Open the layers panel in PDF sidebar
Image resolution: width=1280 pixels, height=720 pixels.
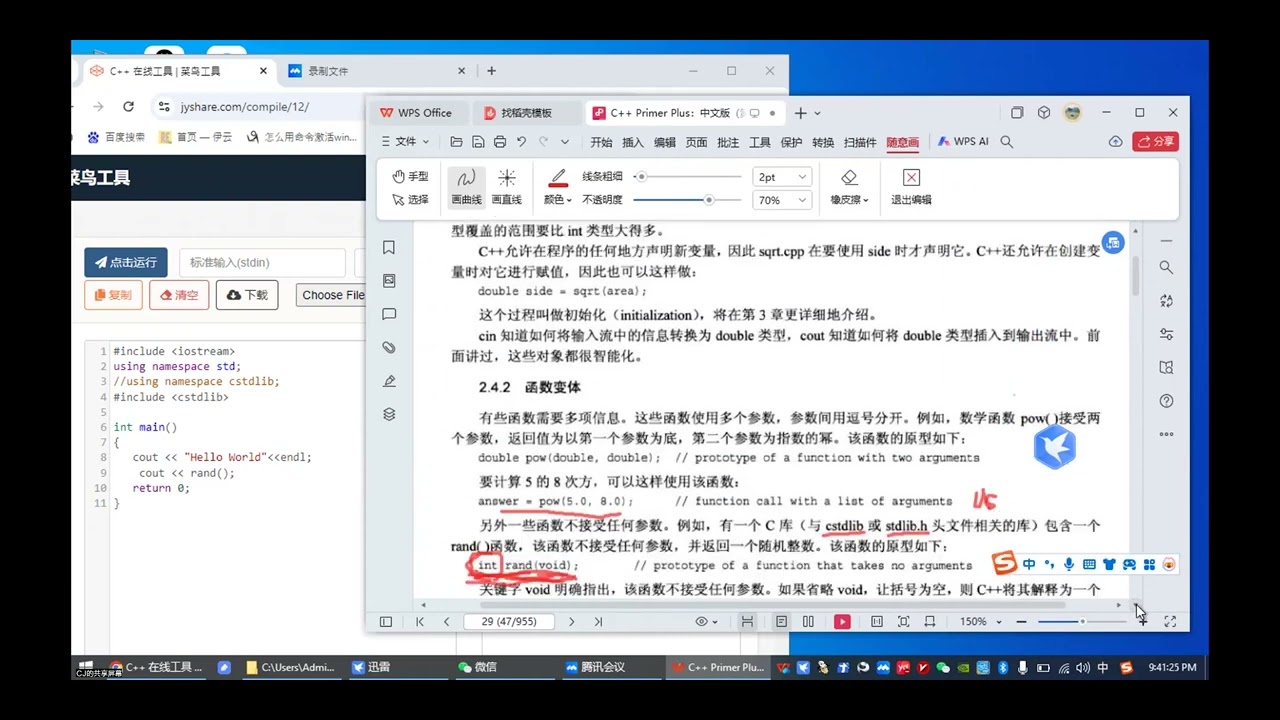pyautogui.click(x=389, y=414)
